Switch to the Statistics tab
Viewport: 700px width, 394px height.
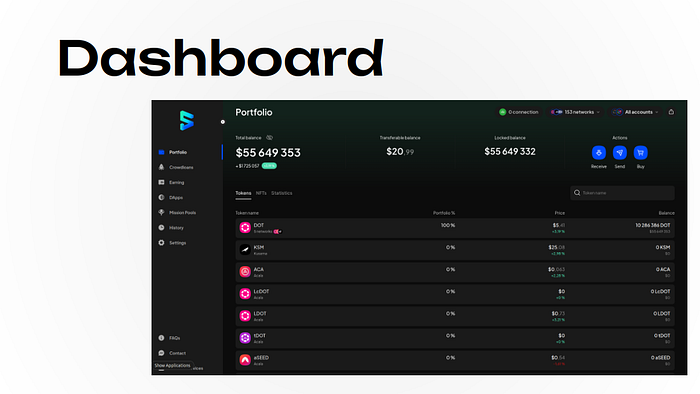click(x=282, y=193)
